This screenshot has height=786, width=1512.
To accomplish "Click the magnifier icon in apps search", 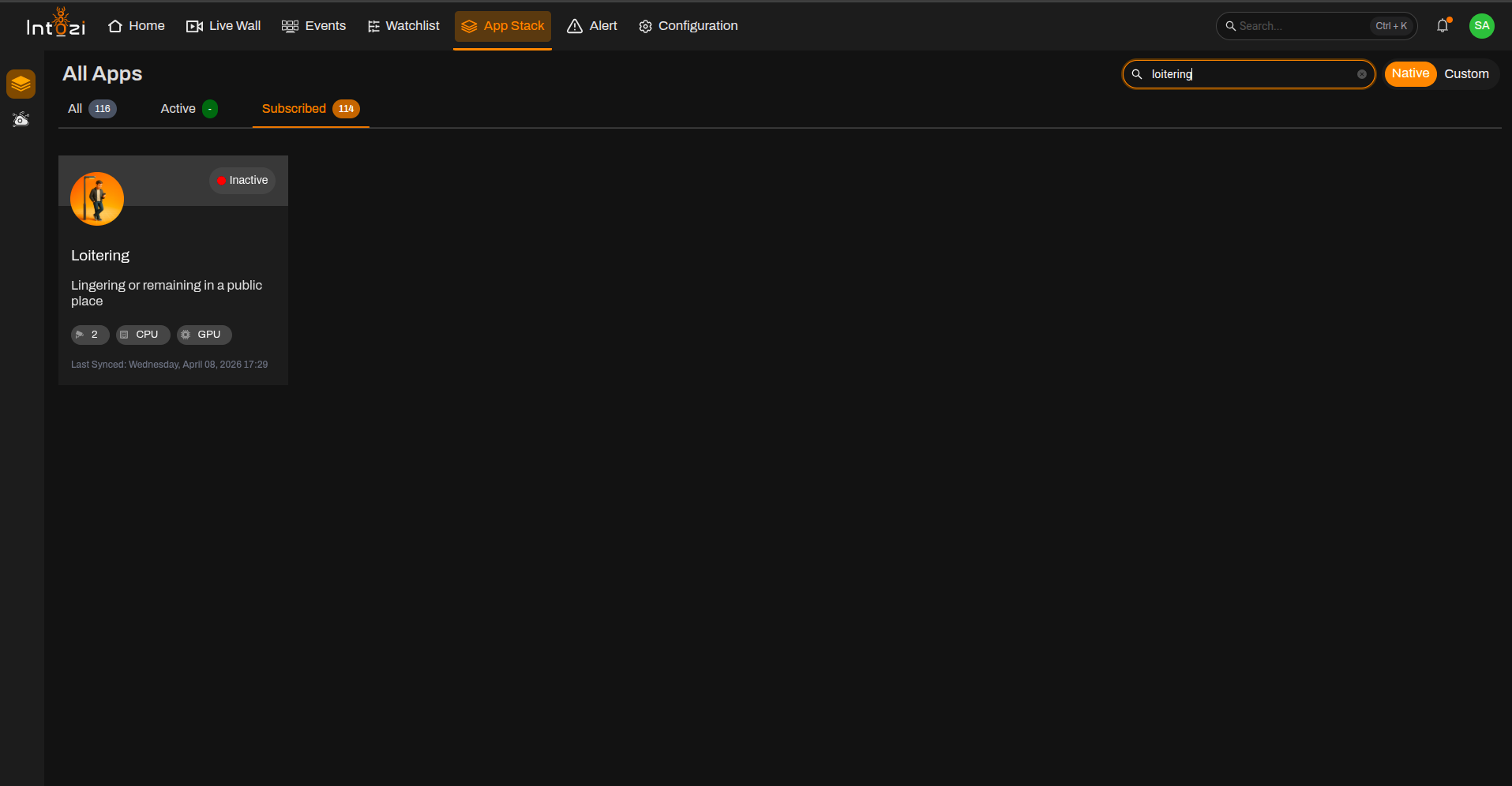I will point(1137,74).
